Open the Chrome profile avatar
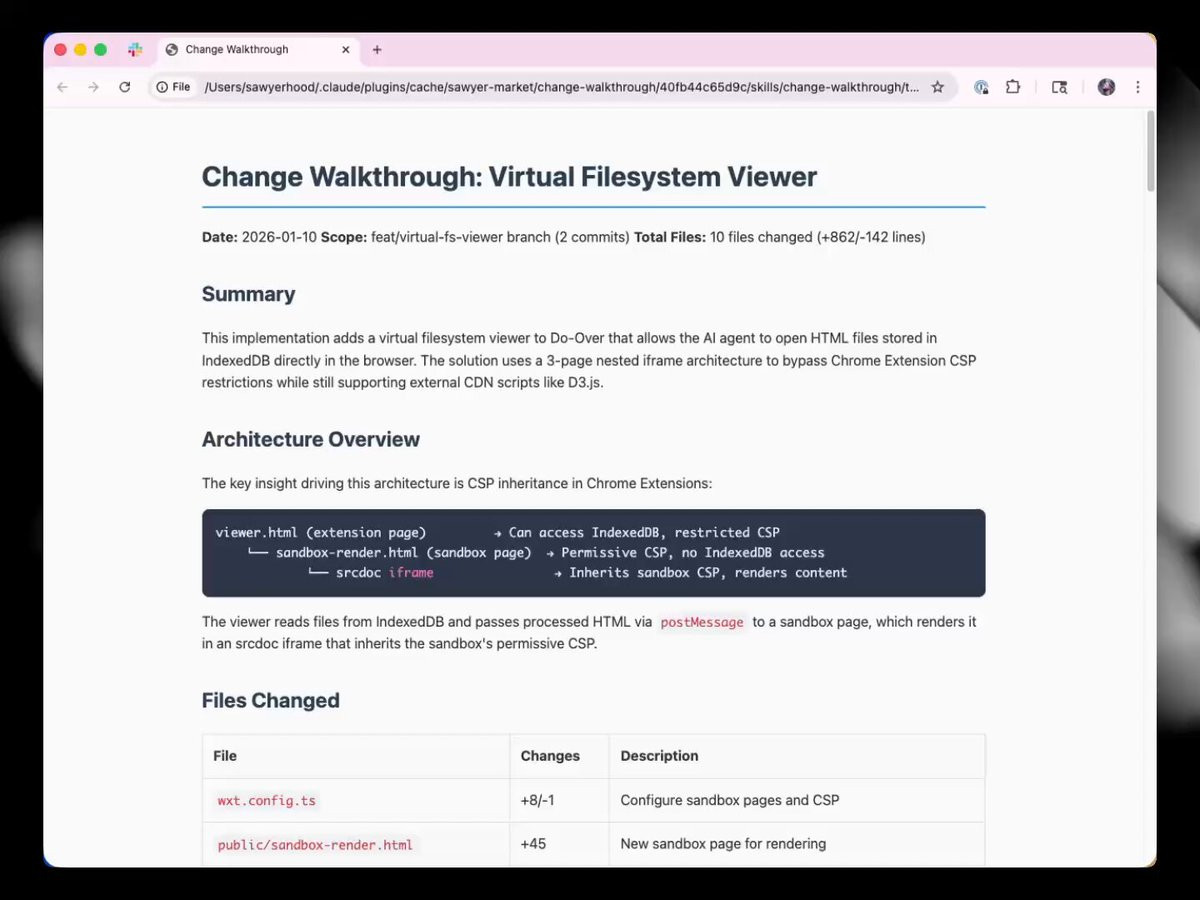Viewport: 1200px width, 900px height. pyautogui.click(x=1106, y=87)
